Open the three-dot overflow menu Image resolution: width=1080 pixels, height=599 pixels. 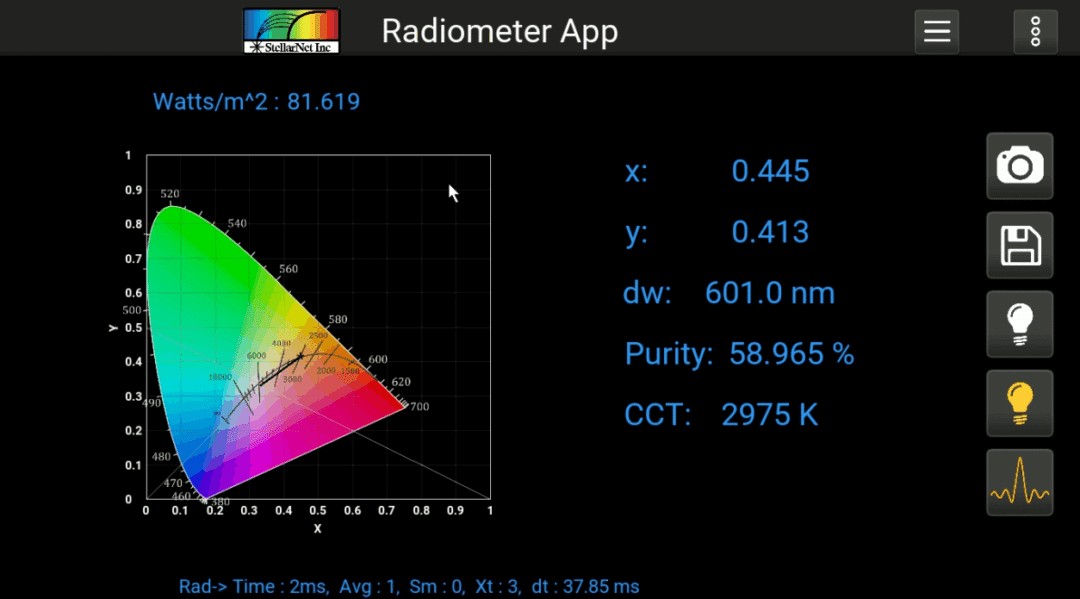point(1035,31)
